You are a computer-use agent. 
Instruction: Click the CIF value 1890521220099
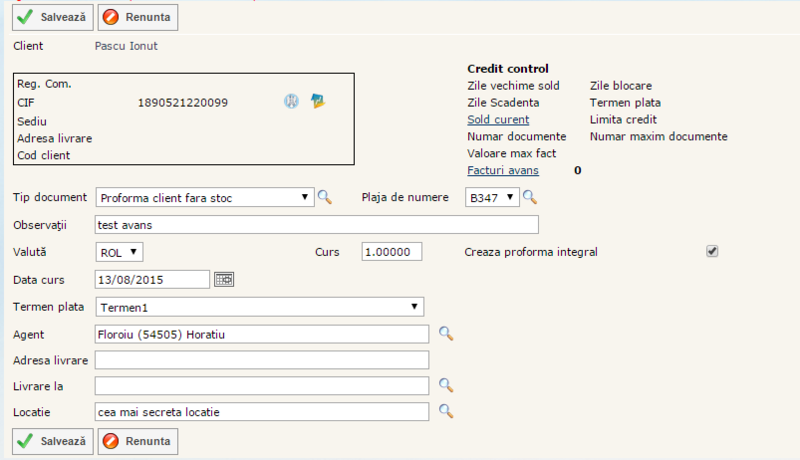[x=183, y=103]
